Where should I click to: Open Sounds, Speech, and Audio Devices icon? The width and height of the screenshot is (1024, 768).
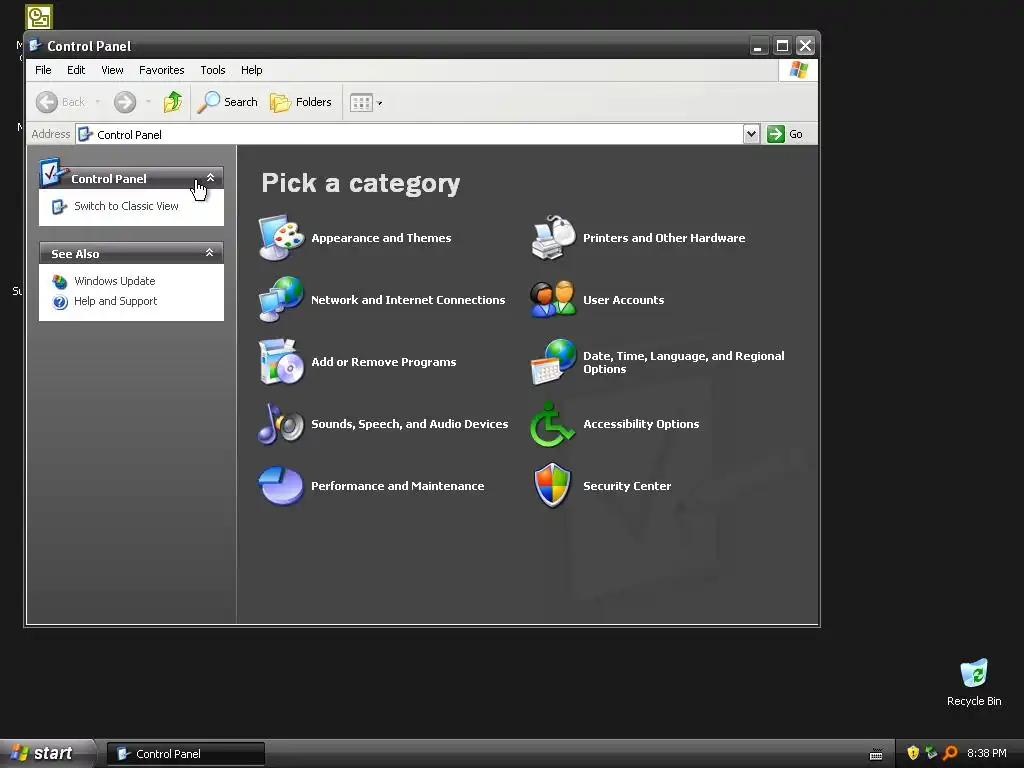click(281, 424)
